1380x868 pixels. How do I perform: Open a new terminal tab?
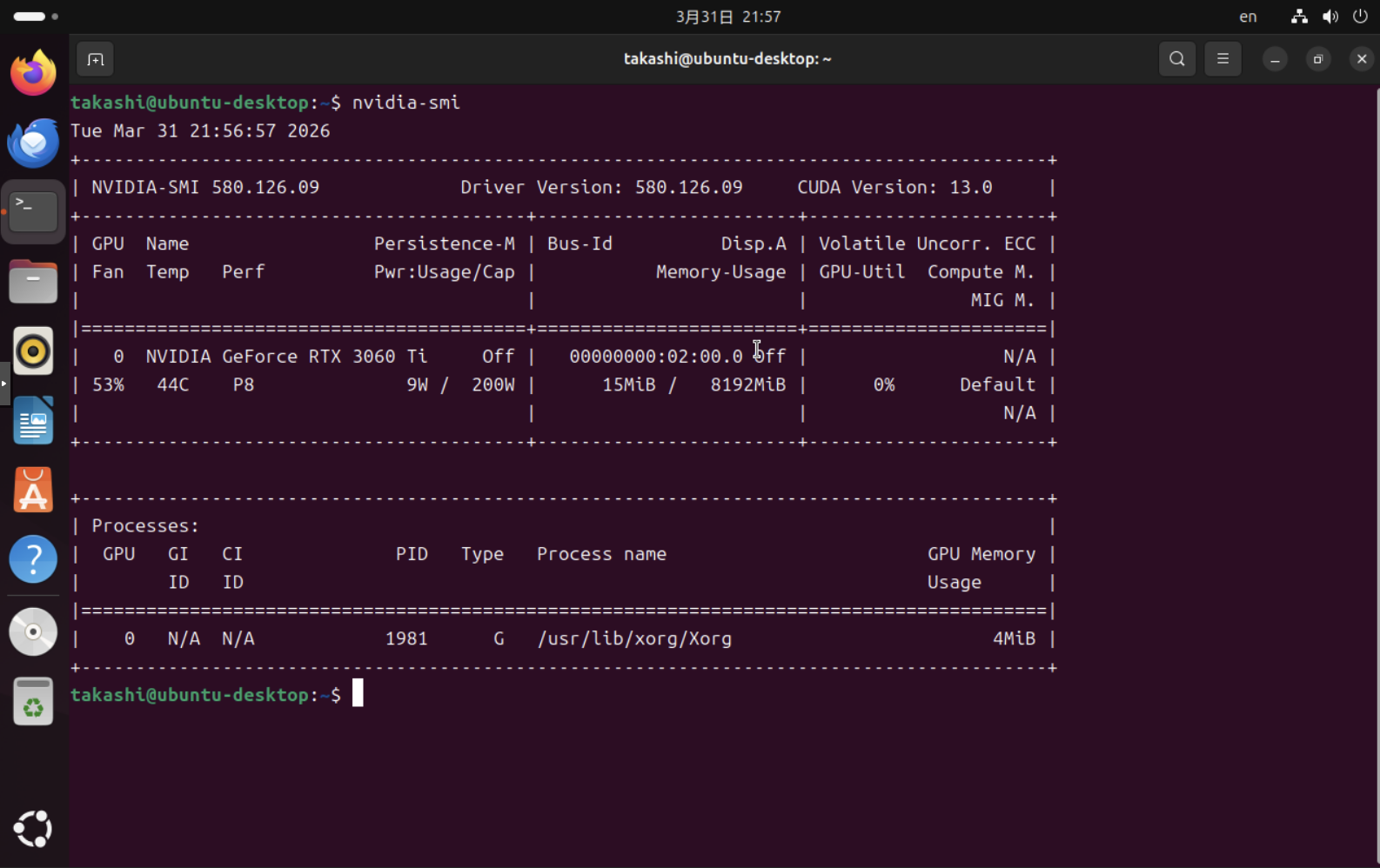tap(96, 59)
